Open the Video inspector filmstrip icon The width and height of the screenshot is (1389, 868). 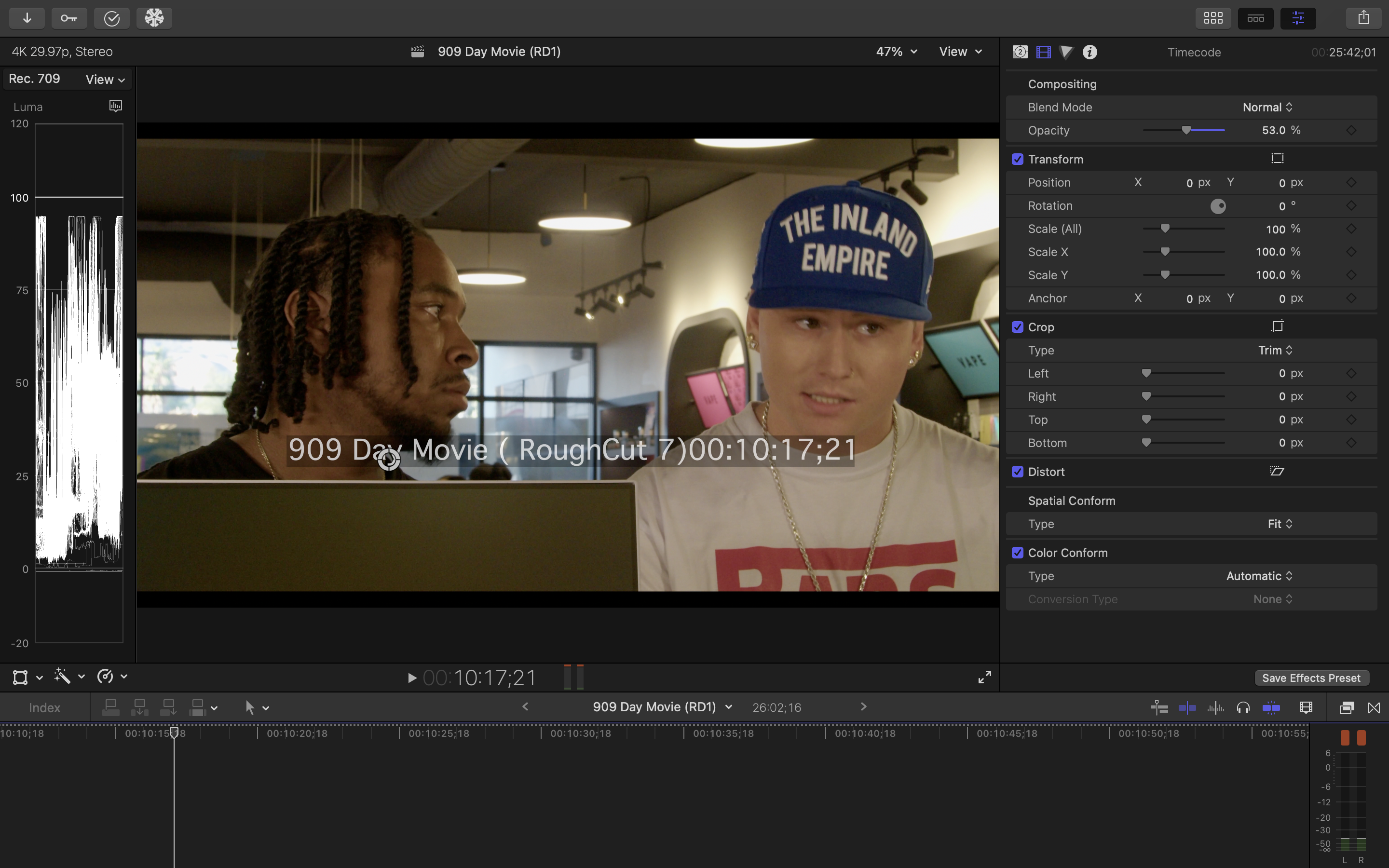1044,52
